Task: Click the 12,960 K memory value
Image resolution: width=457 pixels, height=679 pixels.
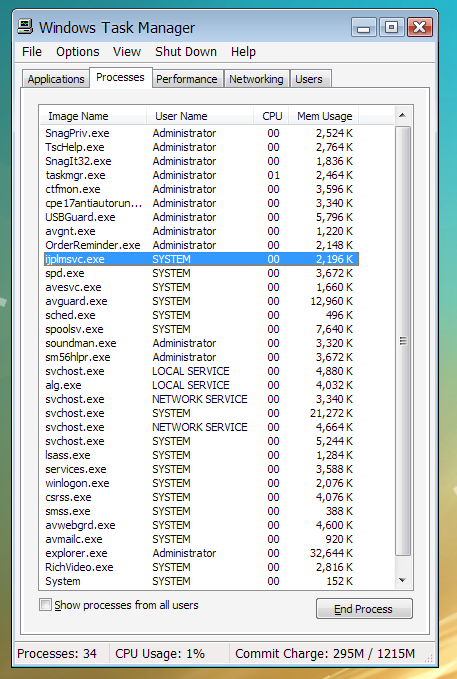Action: tap(331, 301)
